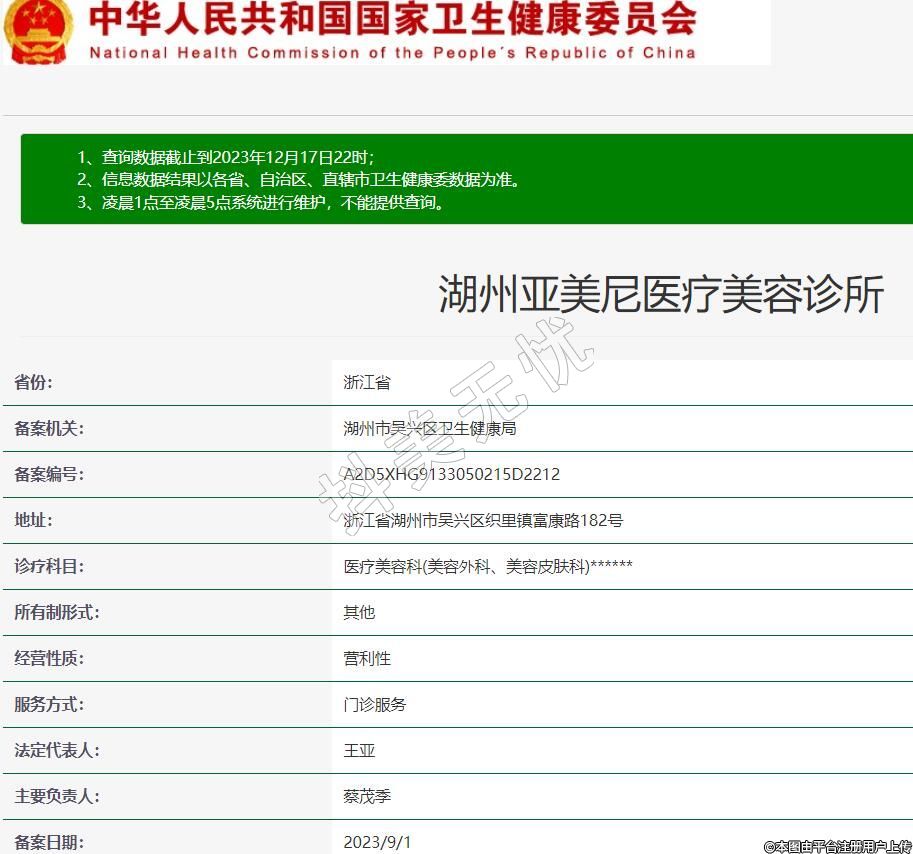This screenshot has height=854, width=913.
Task: Click the clinic name heading 湖州亚美尼医疗美容诊所
Action: click(x=661, y=295)
